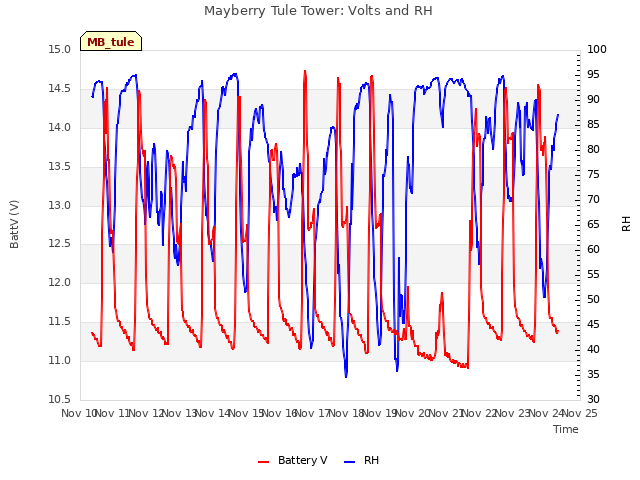Click the right RH axis label

click(x=626, y=224)
